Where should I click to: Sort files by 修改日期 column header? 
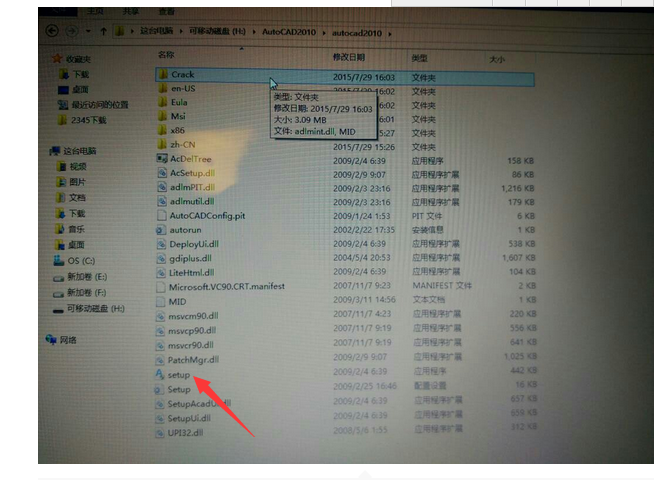(x=349, y=57)
